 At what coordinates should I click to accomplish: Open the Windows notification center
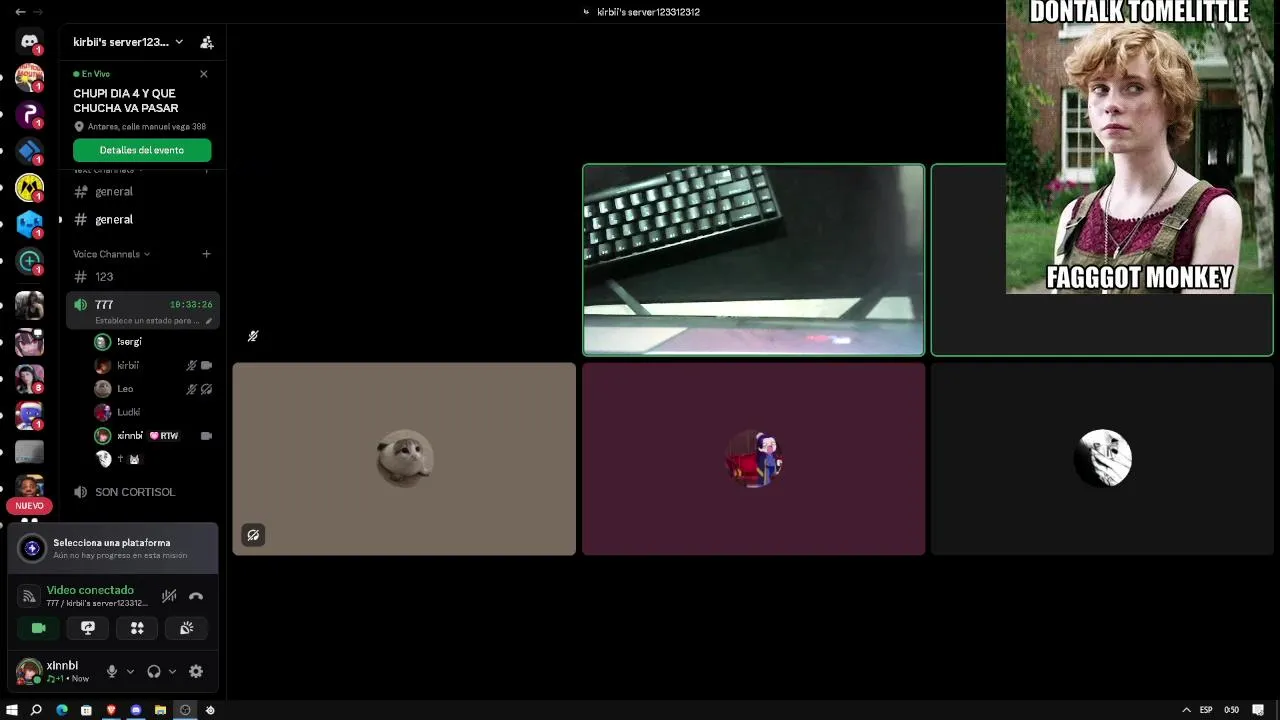coord(1258,710)
